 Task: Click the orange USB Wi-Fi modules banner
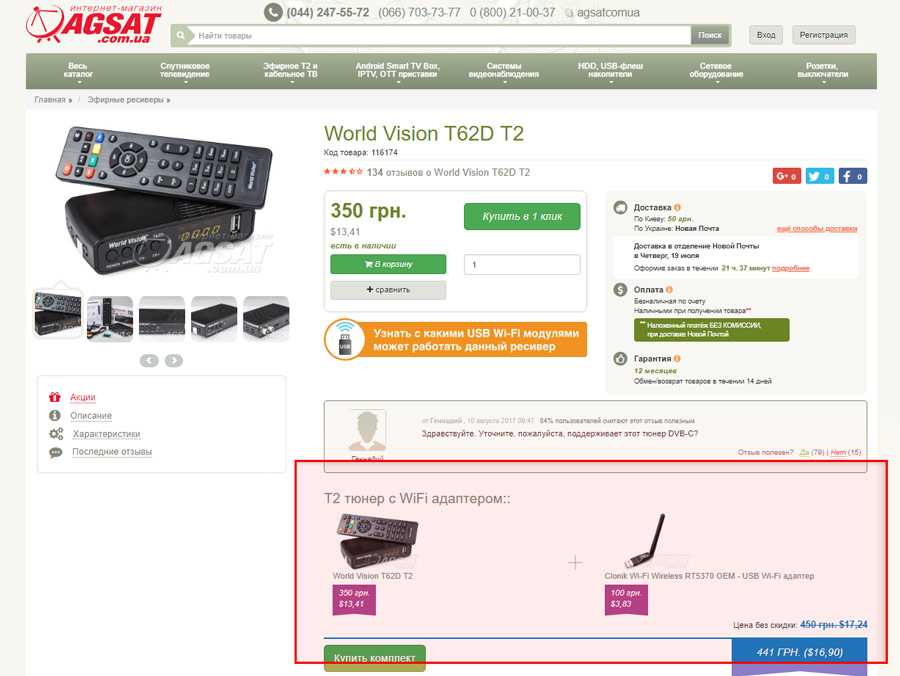click(455, 340)
